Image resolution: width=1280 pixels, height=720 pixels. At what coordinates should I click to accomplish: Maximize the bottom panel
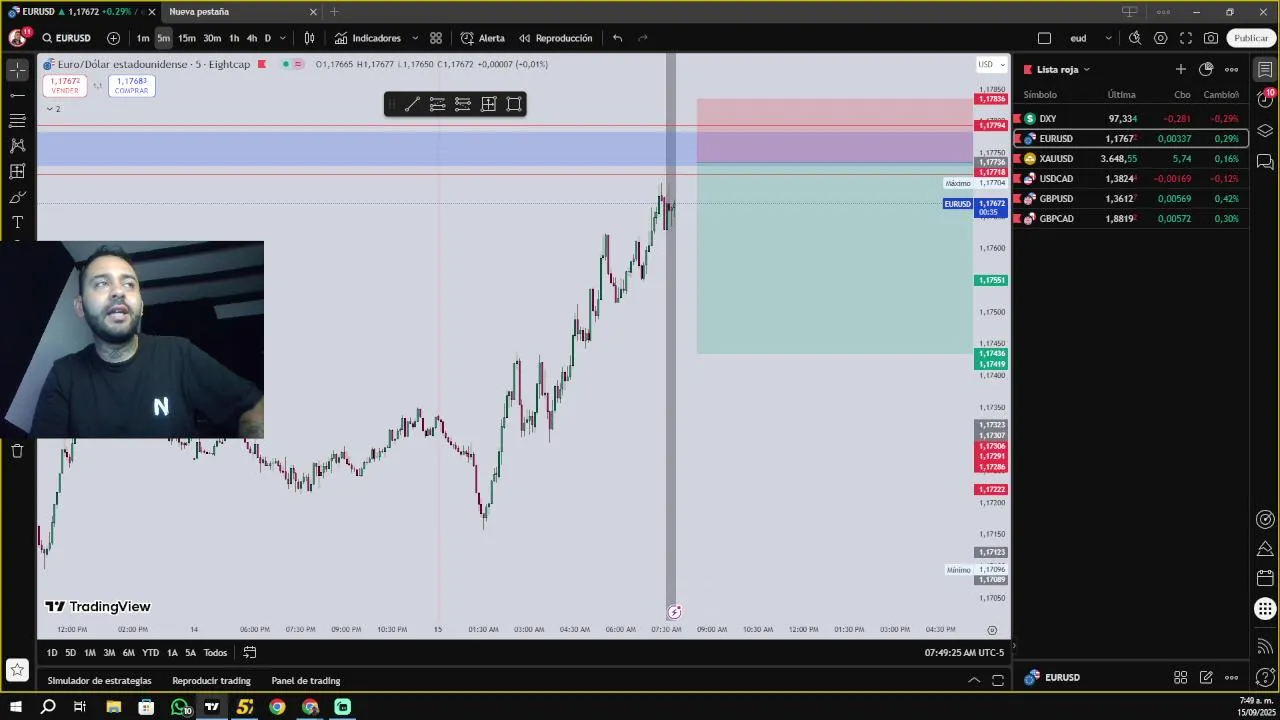(x=998, y=680)
